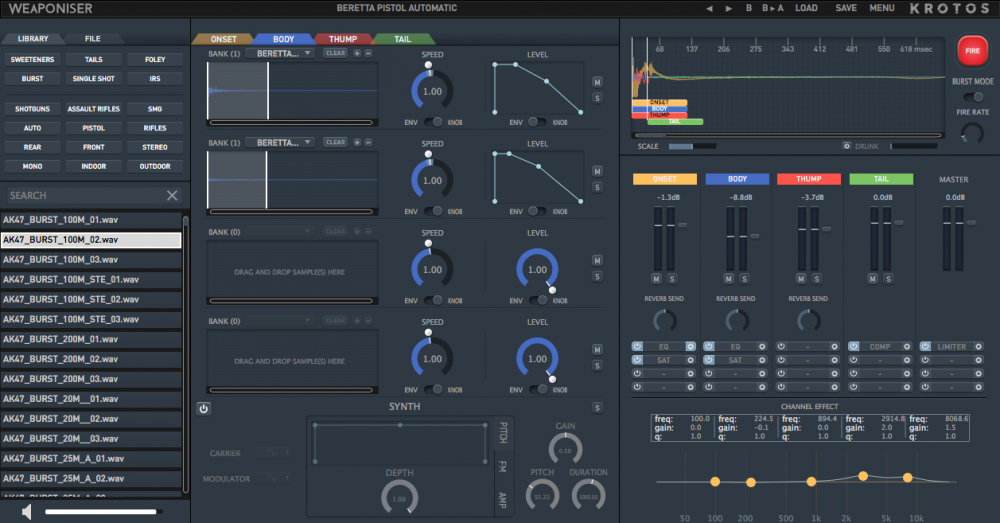1000x523 pixels.
Task: Click the ASSAULT RIFLES filter button
Action: [x=94, y=109]
